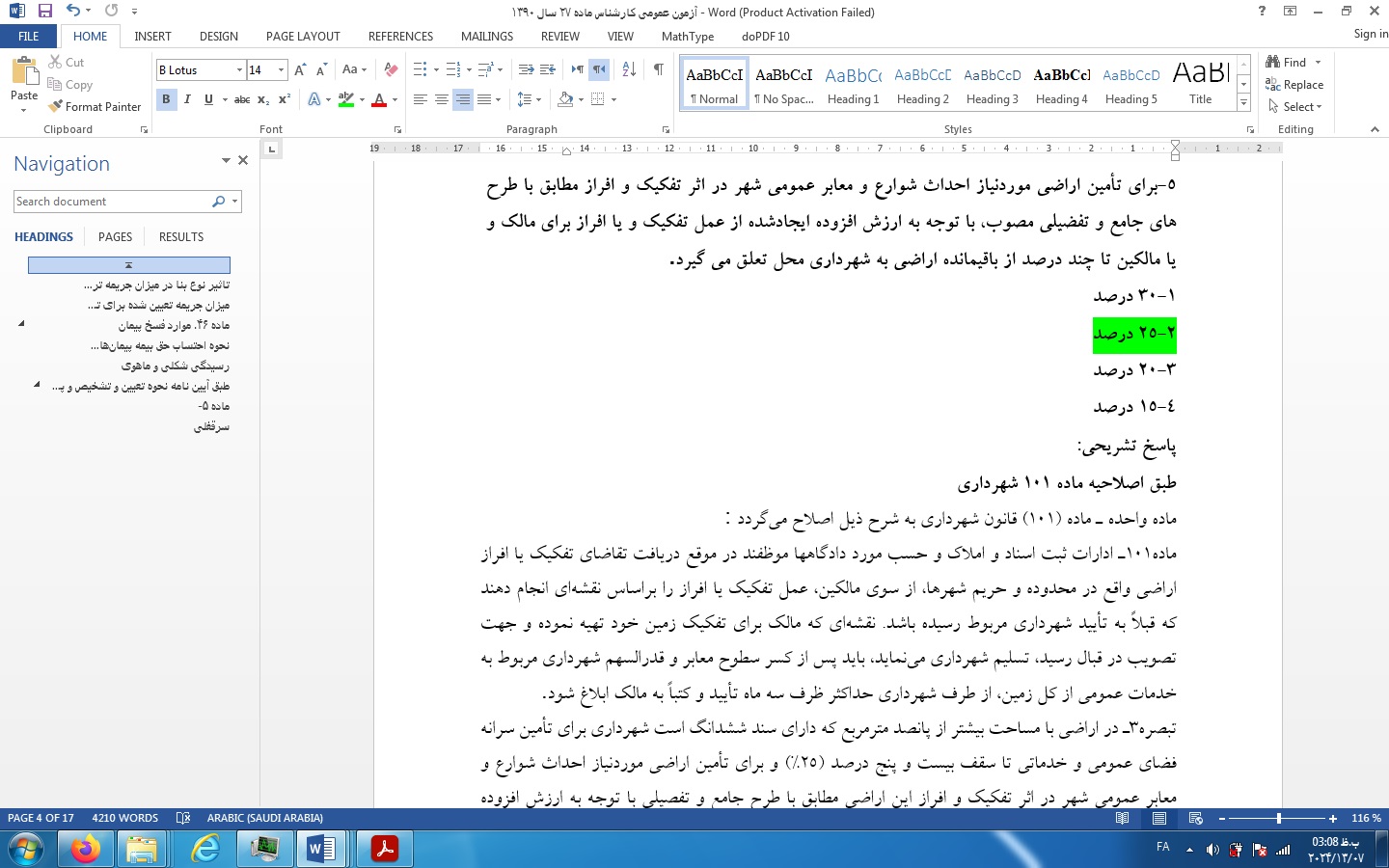Toggle Italic formatting

point(187,99)
